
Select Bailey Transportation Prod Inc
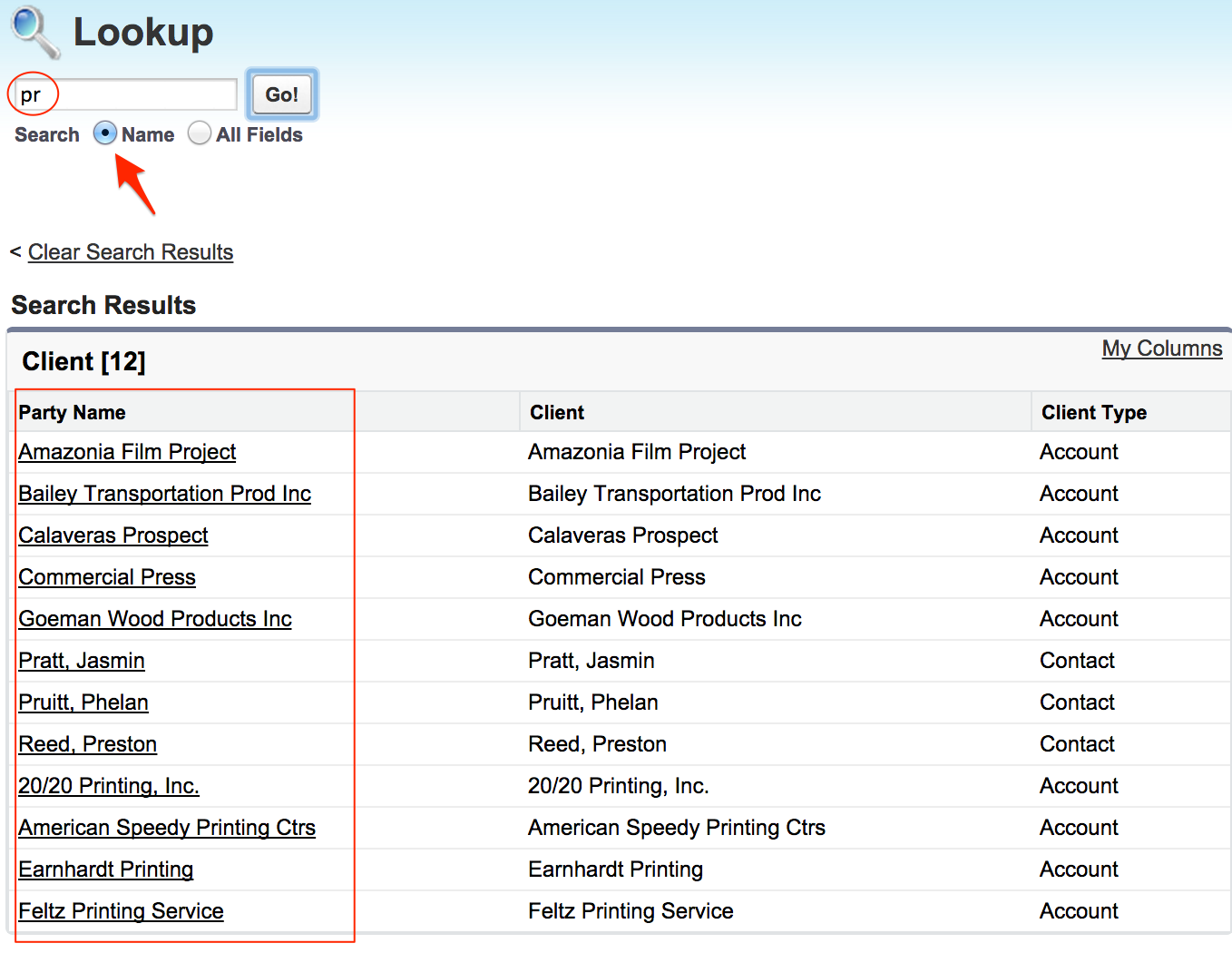(164, 494)
